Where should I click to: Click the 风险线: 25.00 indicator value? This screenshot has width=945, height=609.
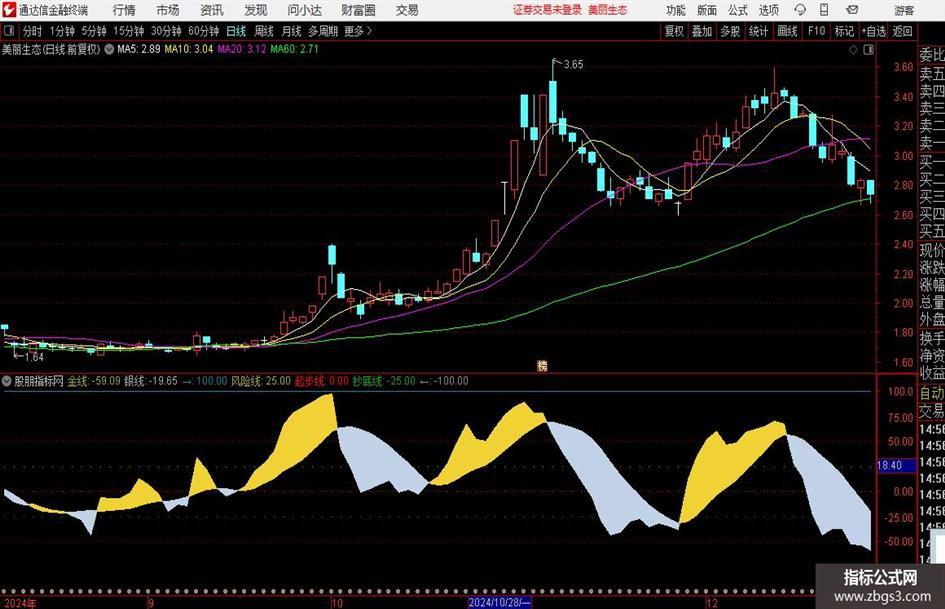pyautogui.click(x=261, y=381)
